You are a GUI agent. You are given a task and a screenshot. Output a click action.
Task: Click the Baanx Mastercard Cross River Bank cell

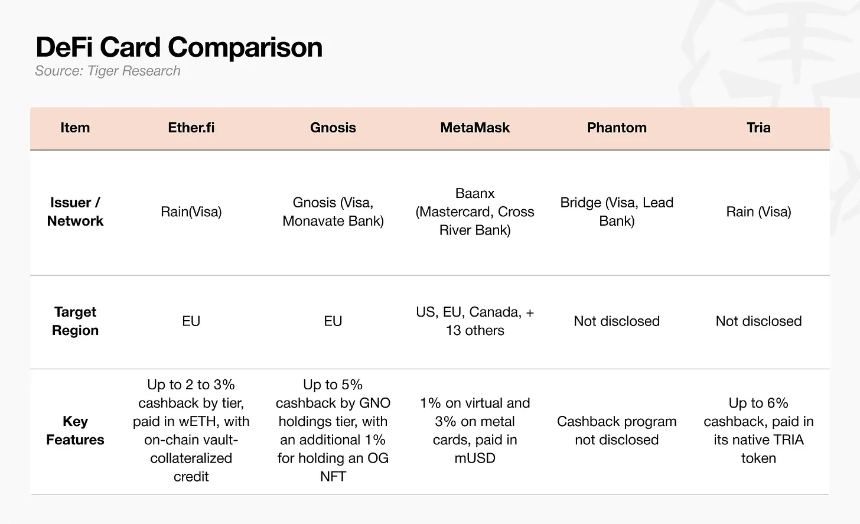pos(475,212)
